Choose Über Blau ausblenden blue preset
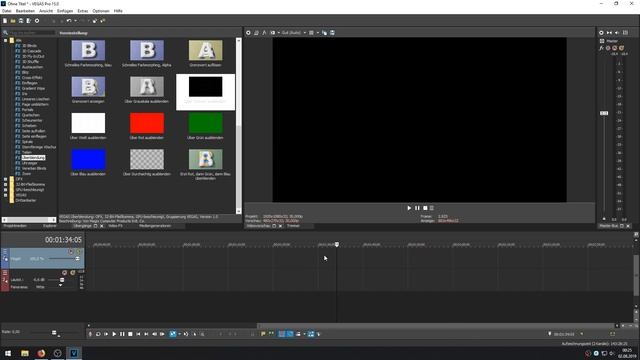Screen dimensions: 640x360 88,159
